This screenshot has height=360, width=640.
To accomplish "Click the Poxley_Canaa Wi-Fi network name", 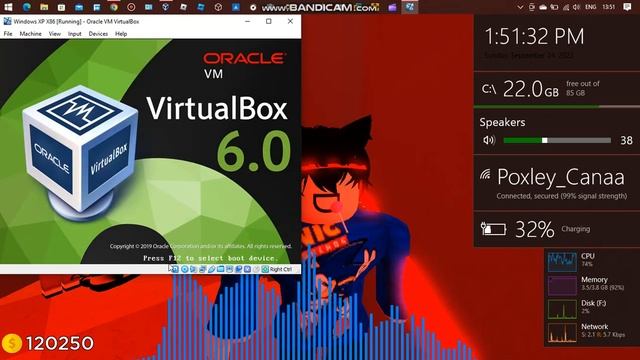I will (561, 177).
